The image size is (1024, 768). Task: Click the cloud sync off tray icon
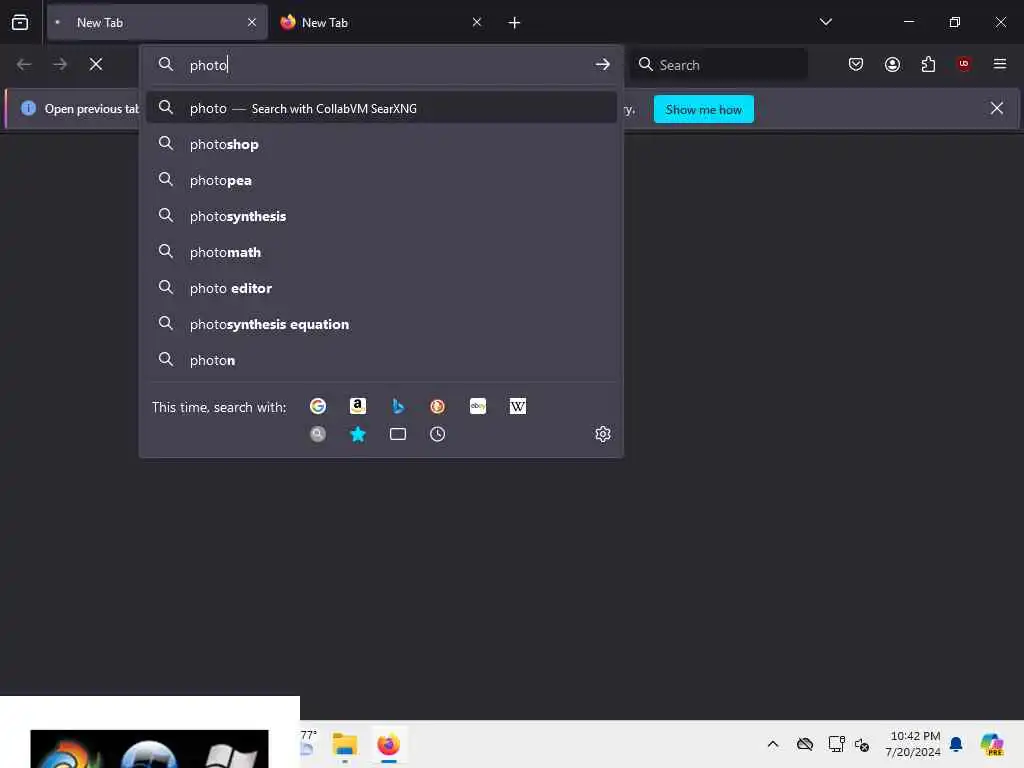(x=805, y=744)
